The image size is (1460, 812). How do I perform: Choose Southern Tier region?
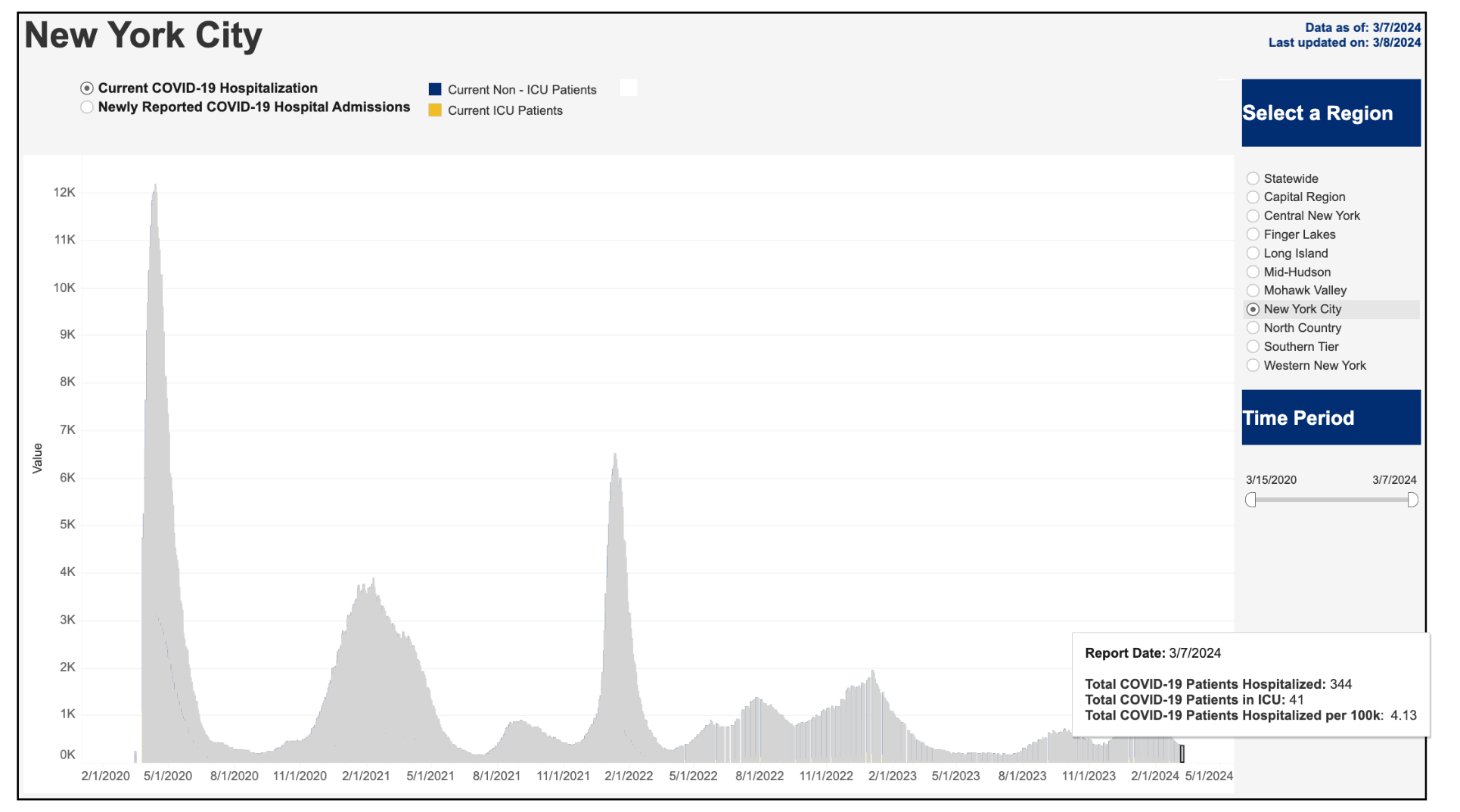[x=1253, y=347]
